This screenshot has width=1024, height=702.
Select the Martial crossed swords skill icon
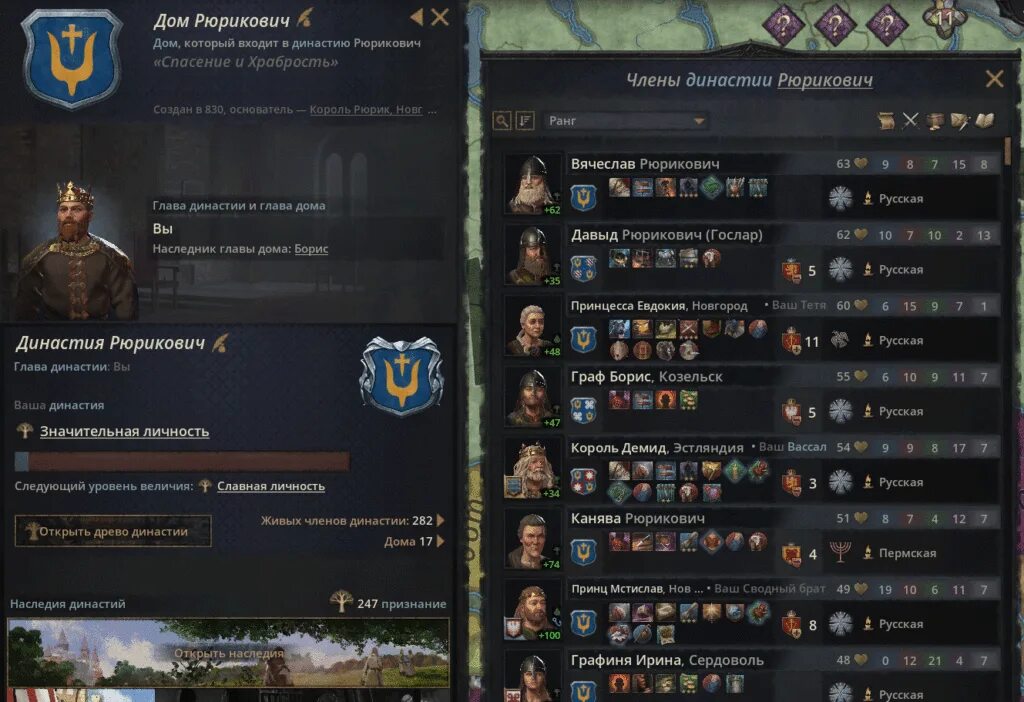click(x=910, y=121)
